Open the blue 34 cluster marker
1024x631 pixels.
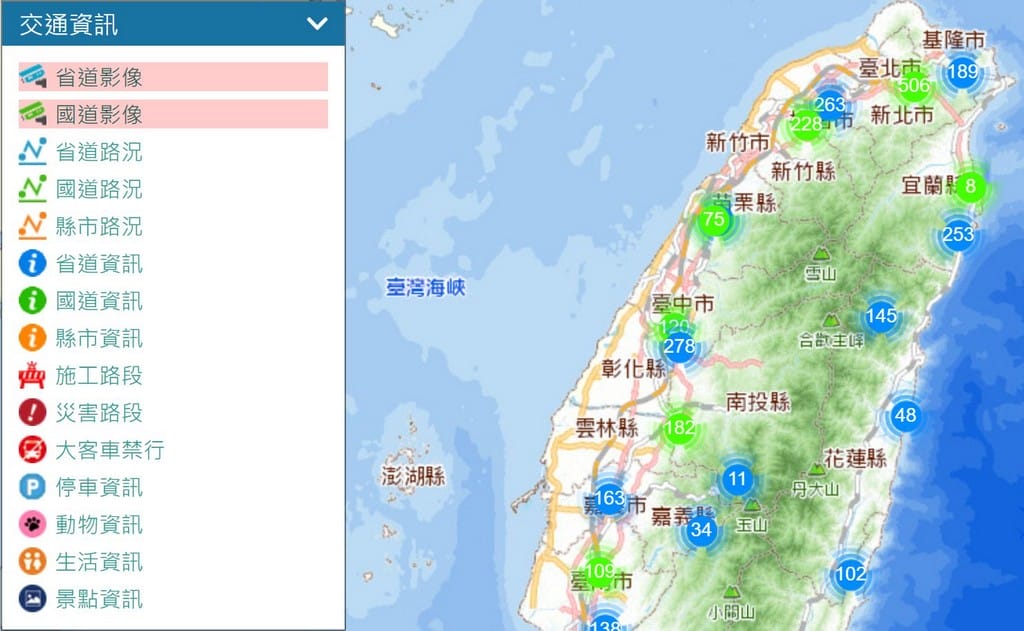coord(701,530)
